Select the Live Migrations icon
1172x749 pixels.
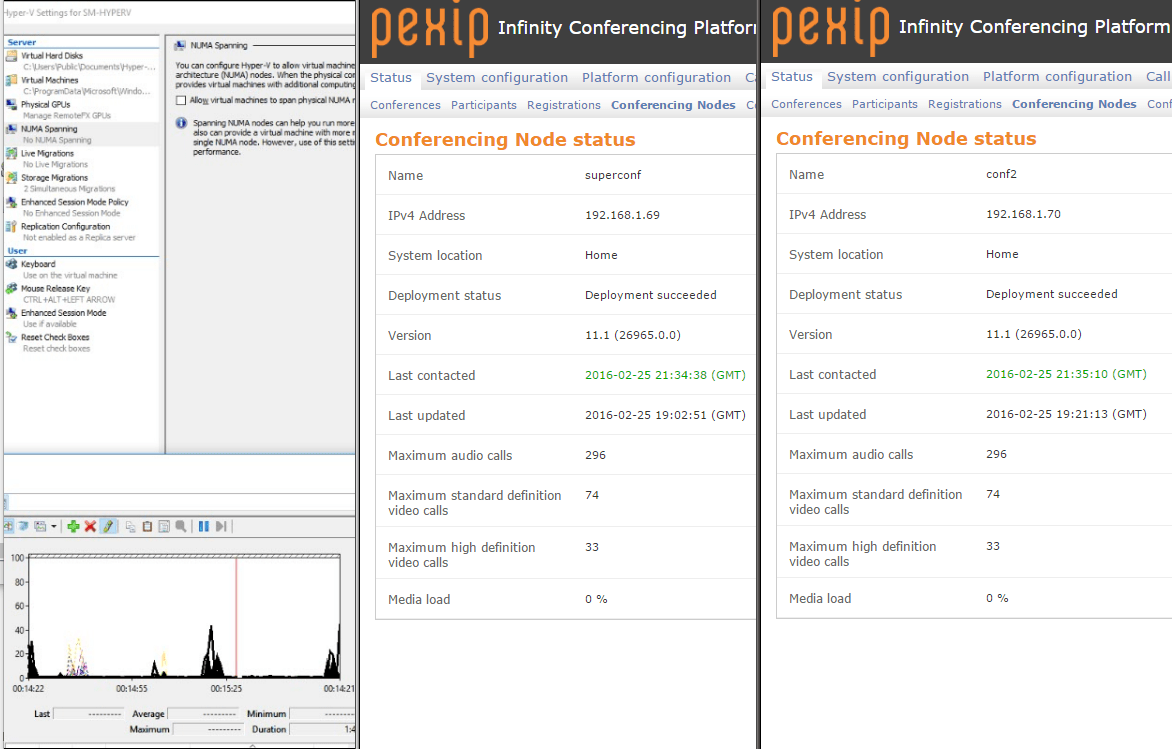click(11, 153)
